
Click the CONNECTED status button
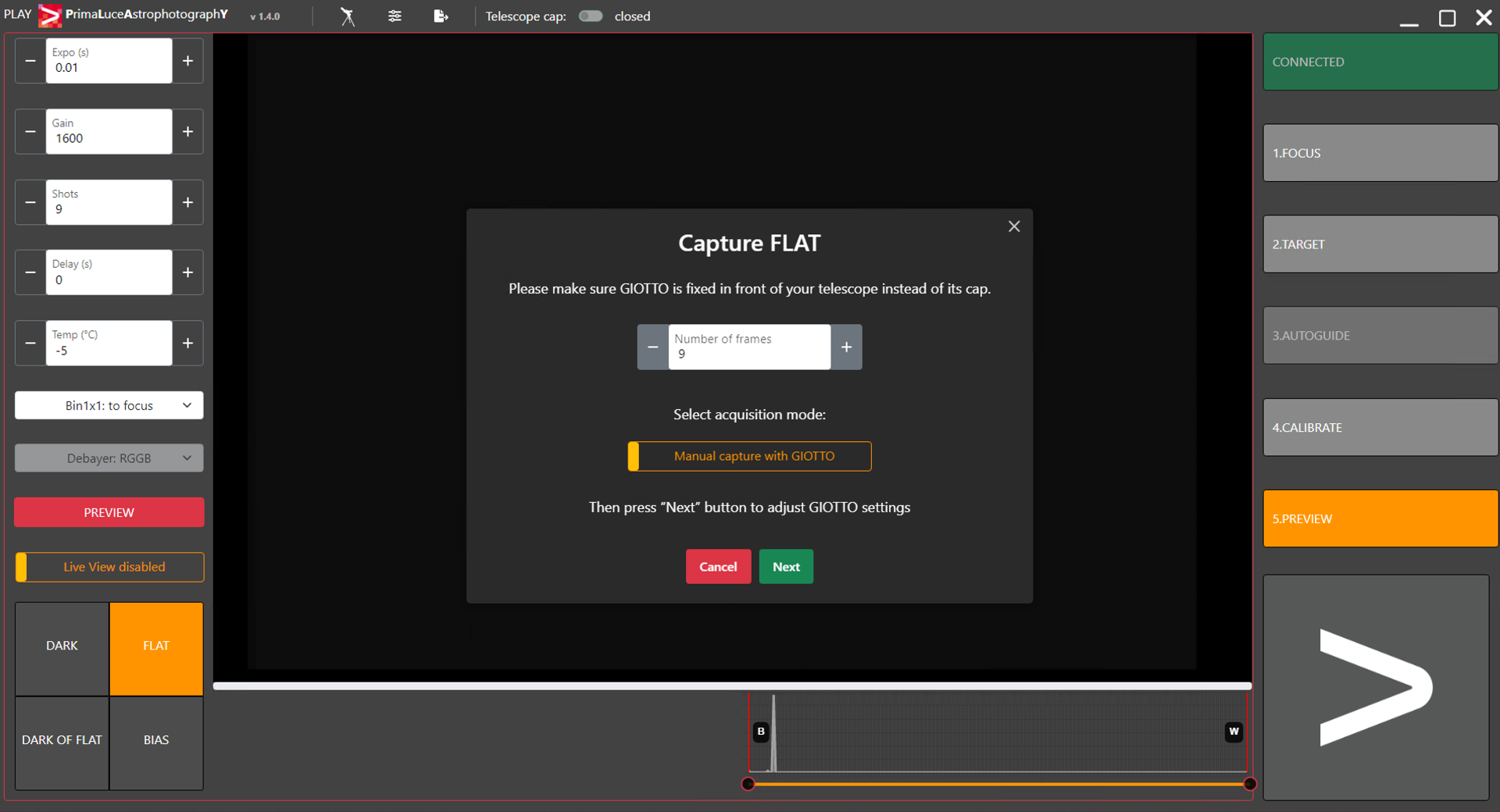pos(1380,62)
